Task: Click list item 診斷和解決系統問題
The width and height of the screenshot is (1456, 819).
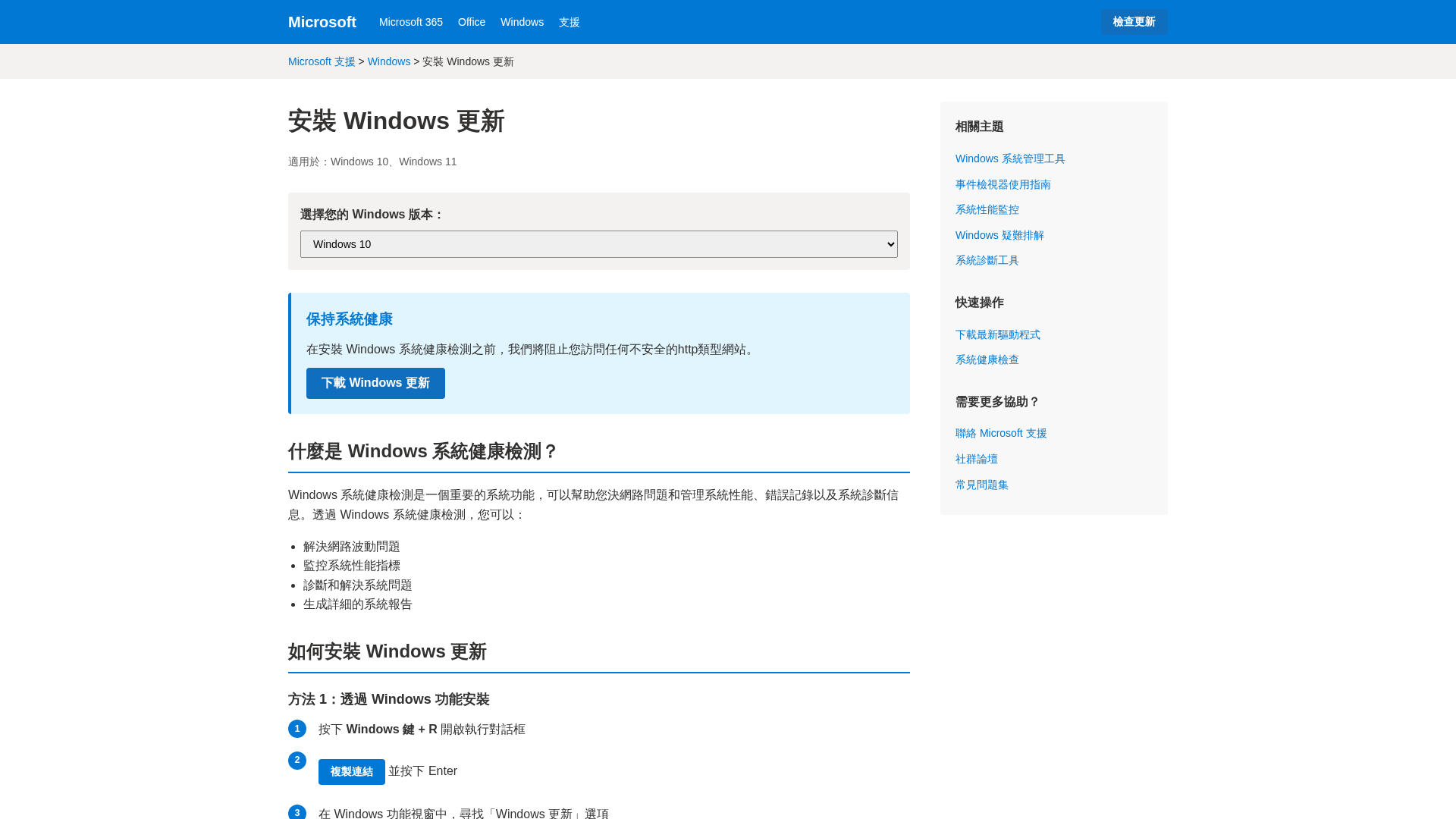Action: point(357,585)
